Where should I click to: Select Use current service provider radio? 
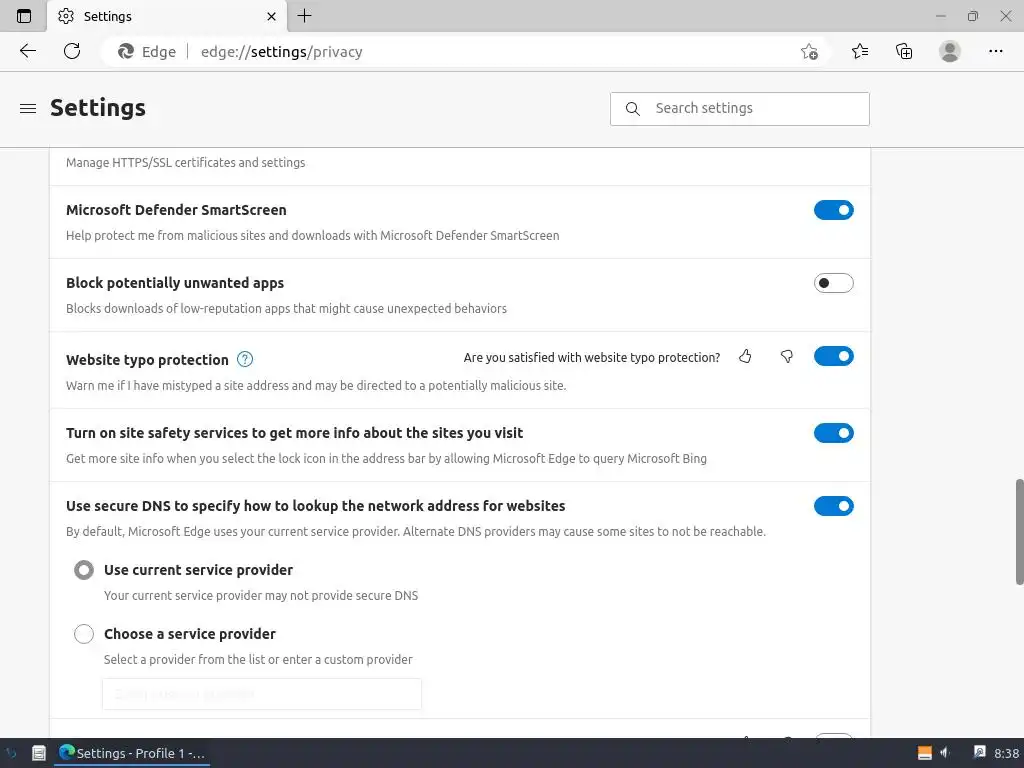[84, 570]
